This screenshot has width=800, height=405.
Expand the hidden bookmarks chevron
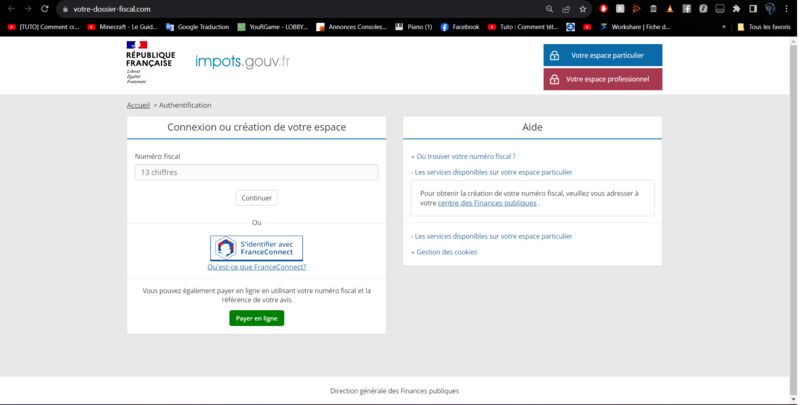tap(723, 27)
